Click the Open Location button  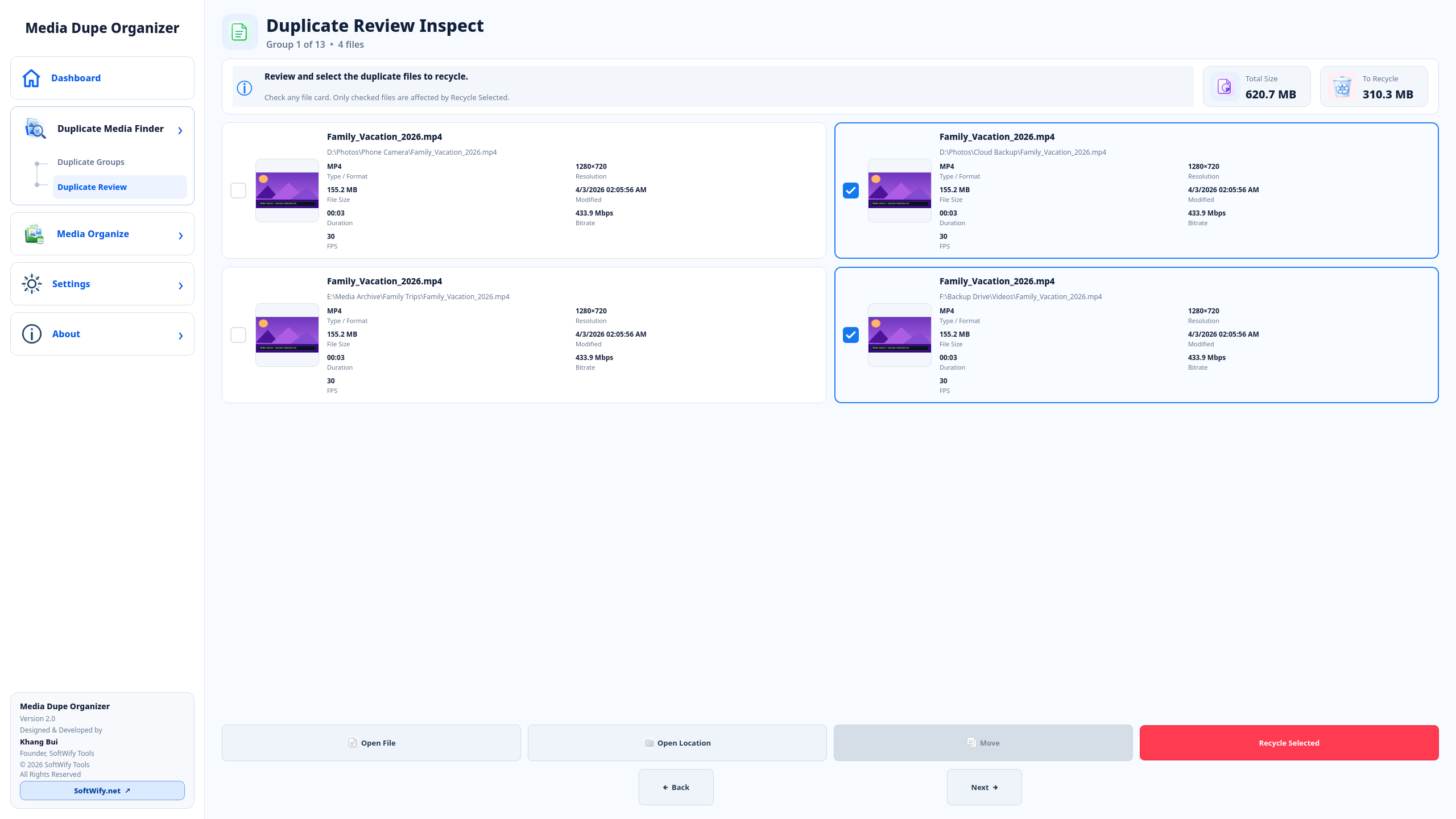(677, 743)
